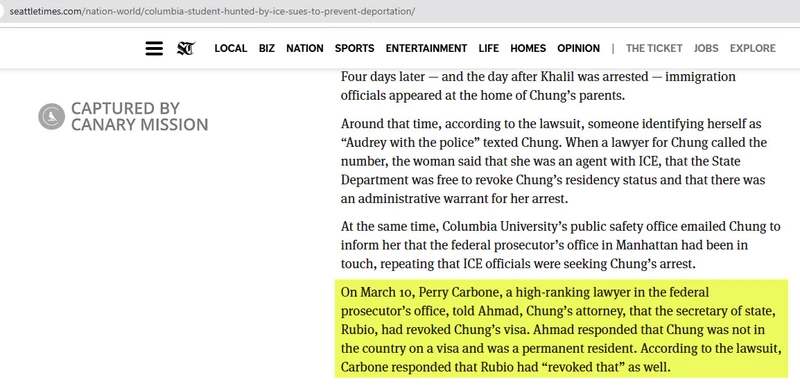Click the Seattle Times logo icon
800x386 pixels.
tap(186, 48)
